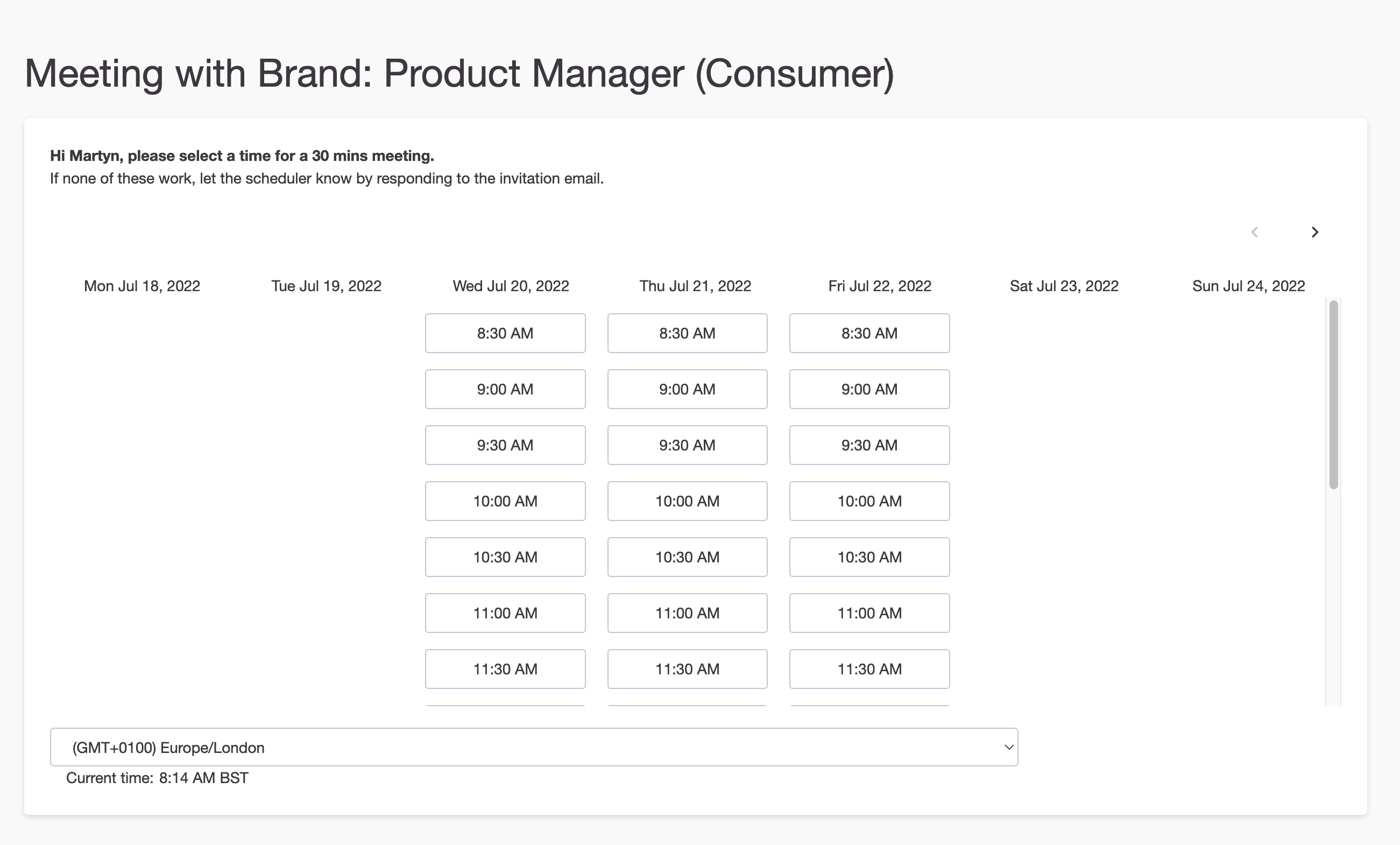Book Thursday 10:30 AM slot

click(x=687, y=557)
